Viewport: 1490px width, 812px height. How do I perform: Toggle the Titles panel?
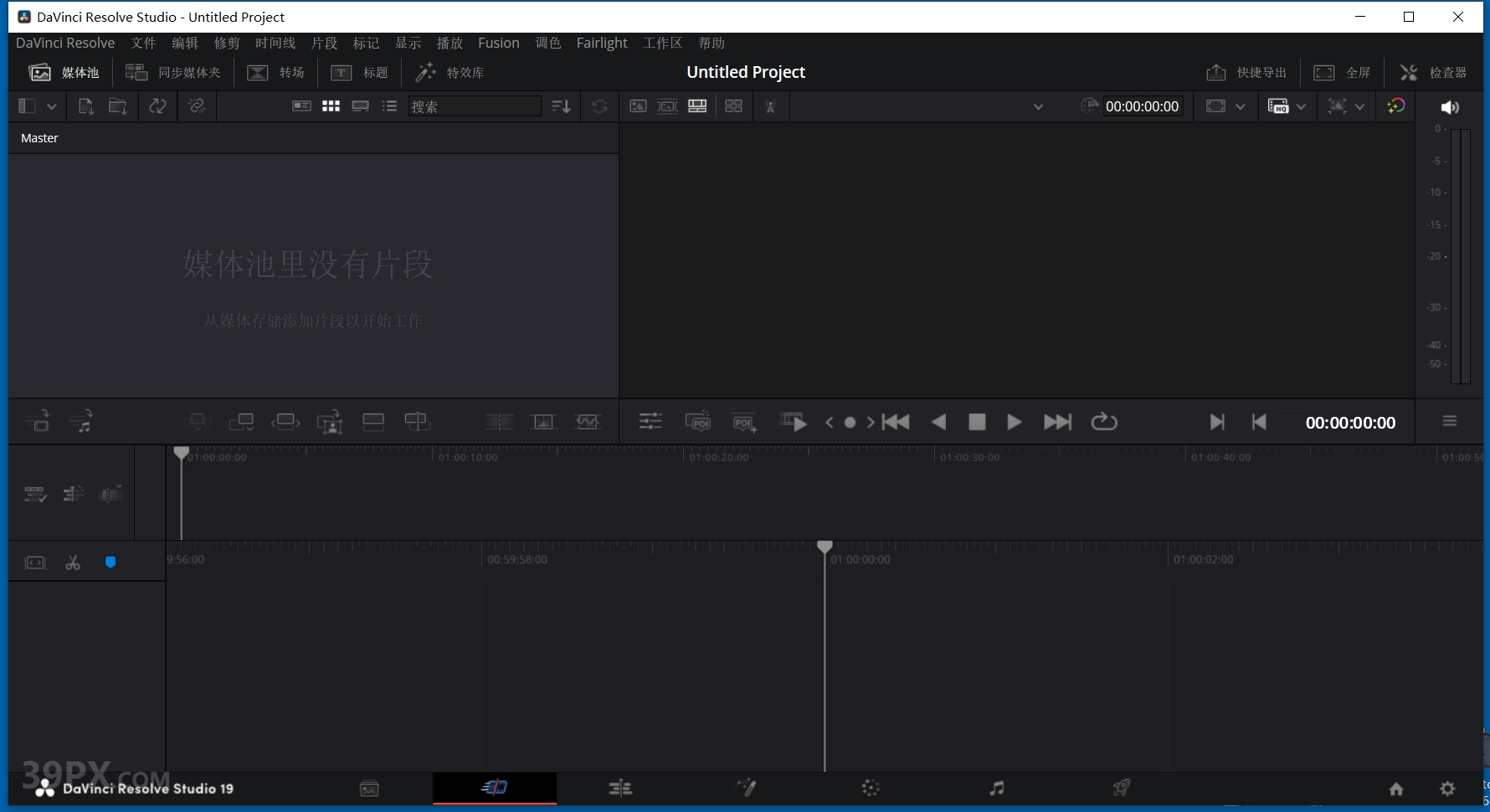359,73
